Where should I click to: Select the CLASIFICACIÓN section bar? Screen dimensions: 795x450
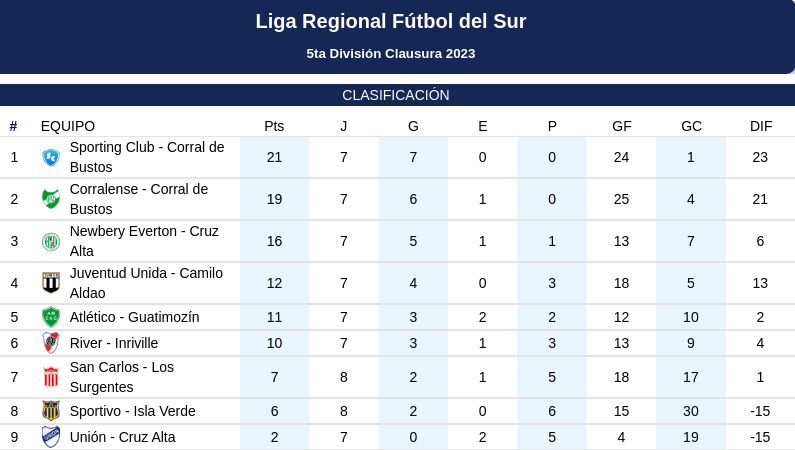point(398,95)
